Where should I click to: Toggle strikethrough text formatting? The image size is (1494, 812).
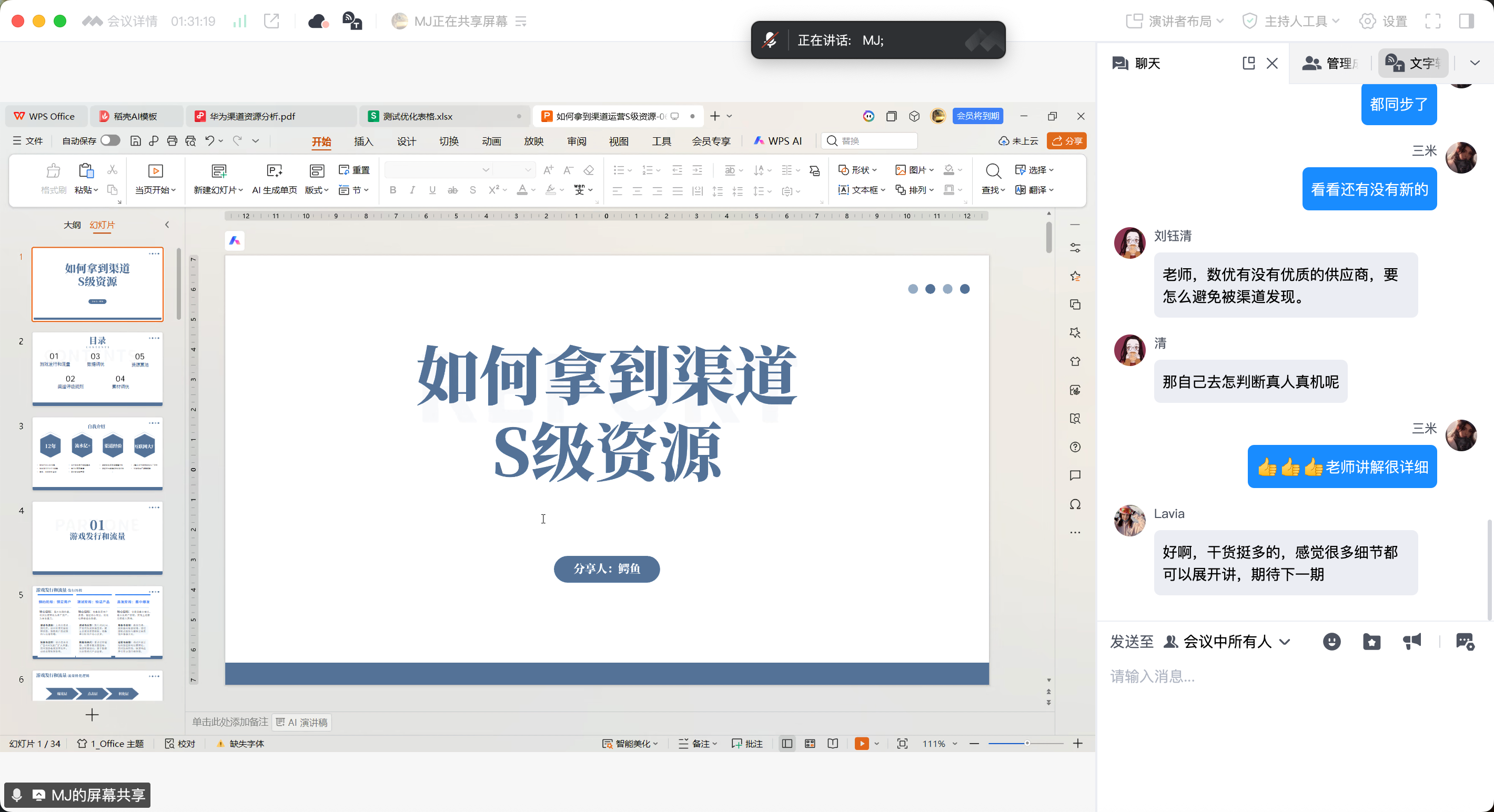(452, 190)
